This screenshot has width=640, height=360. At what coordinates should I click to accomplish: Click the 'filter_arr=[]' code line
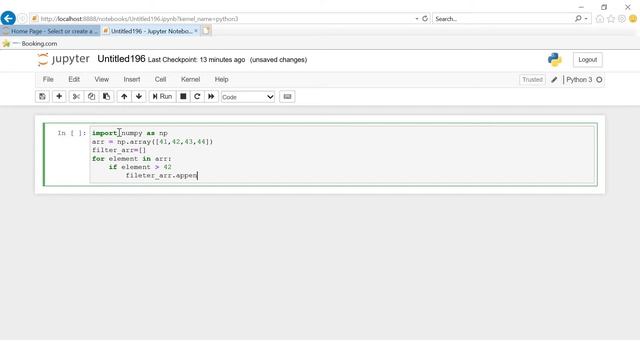tap(119, 150)
